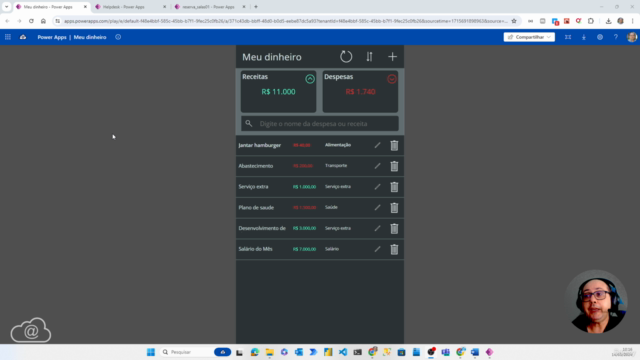Add a new entry with the plus icon
Image resolution: width=640 pixels, height=360 pixels.
coord(392,57)
